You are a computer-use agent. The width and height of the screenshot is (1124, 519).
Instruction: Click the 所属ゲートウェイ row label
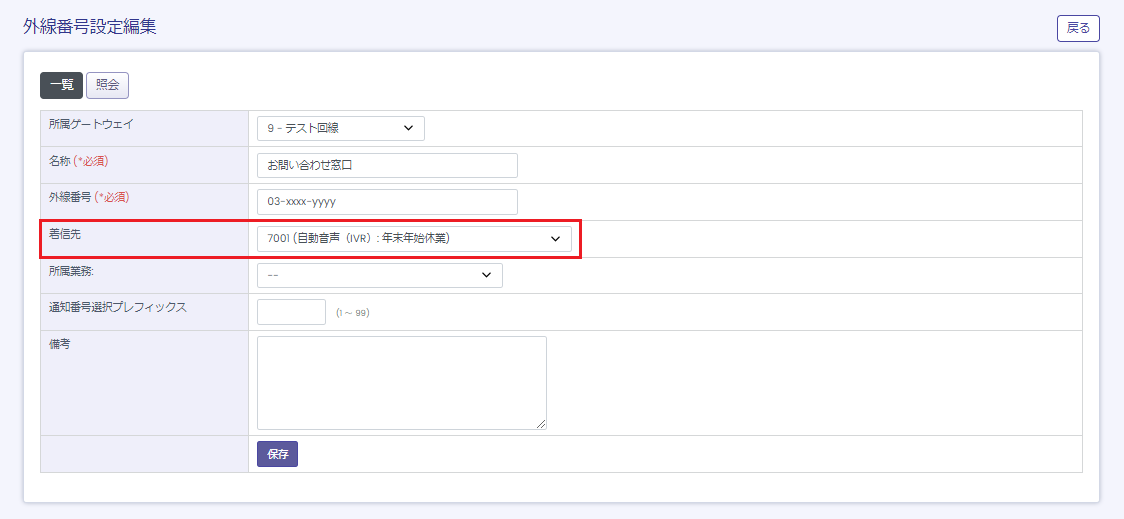[91, 124]
